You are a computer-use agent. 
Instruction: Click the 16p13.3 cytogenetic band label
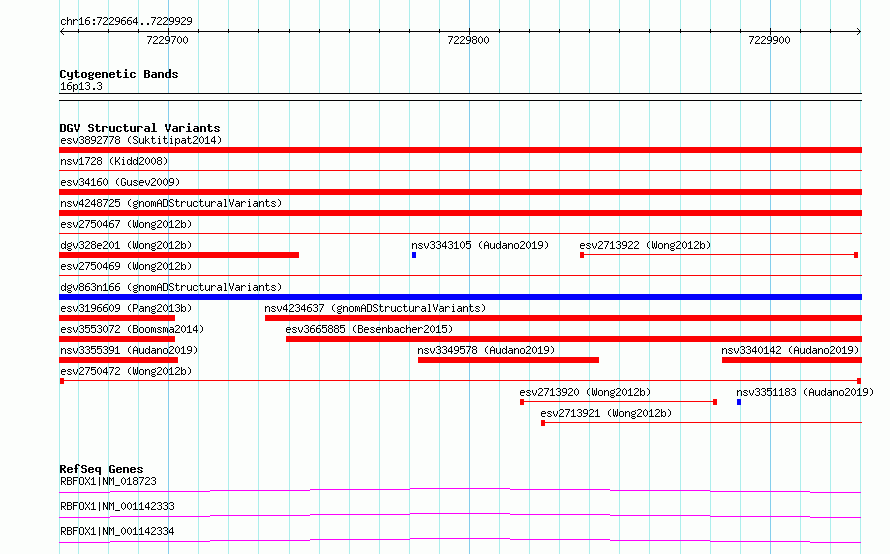pyautogui.click(x=81, y=86)
